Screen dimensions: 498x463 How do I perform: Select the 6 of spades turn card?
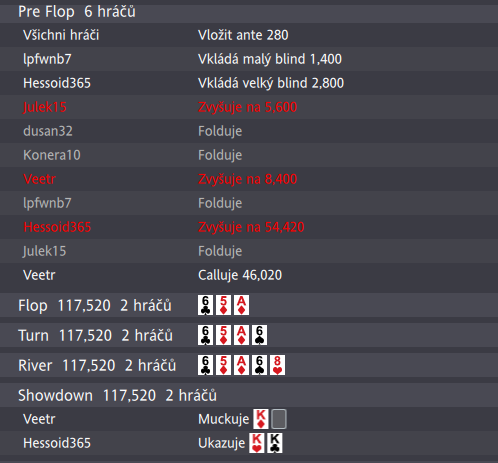259,335
